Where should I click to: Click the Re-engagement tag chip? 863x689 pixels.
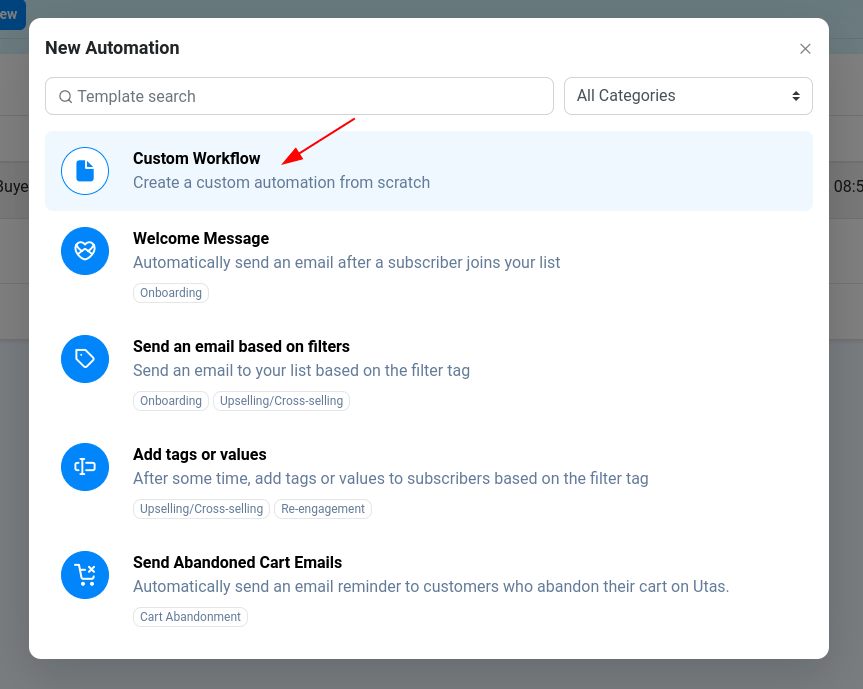point(322,509)
